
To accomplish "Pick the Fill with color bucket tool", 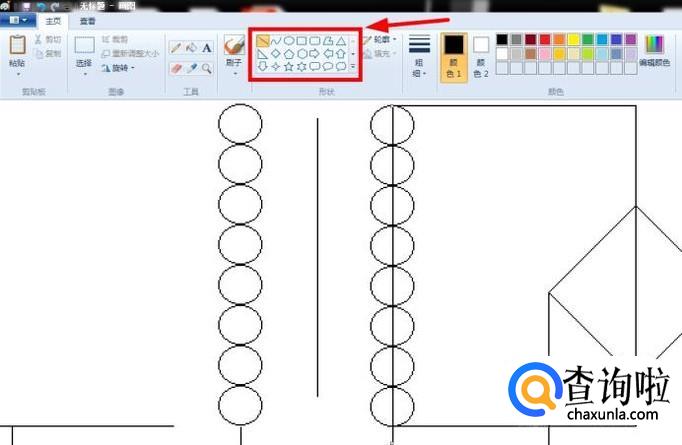I will tap(191, 47).
